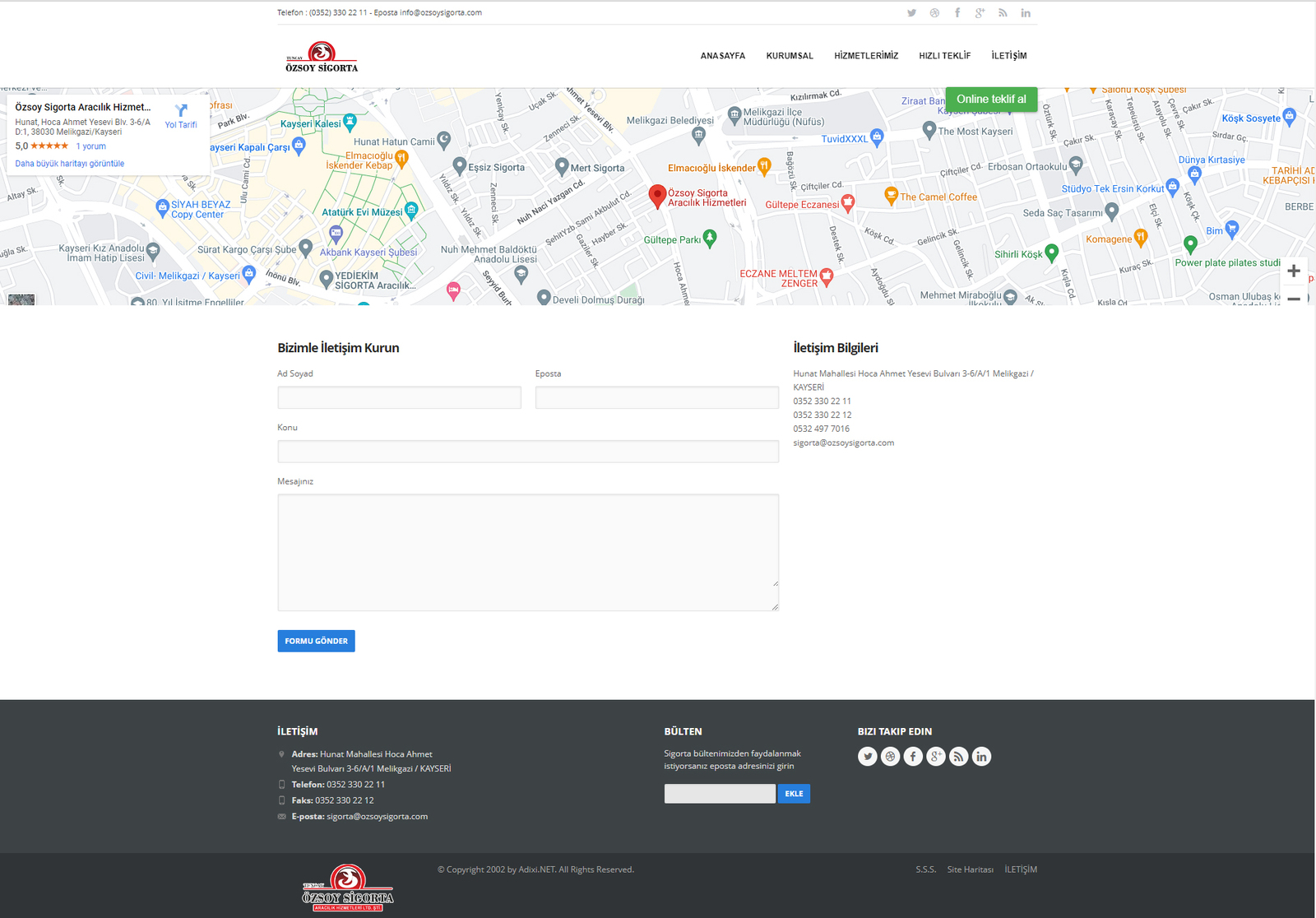Click Gültepe Parkı green map marker
The width and height of the screenshot is (1316, 918).
pyautogui.click(x=710, y=239)
